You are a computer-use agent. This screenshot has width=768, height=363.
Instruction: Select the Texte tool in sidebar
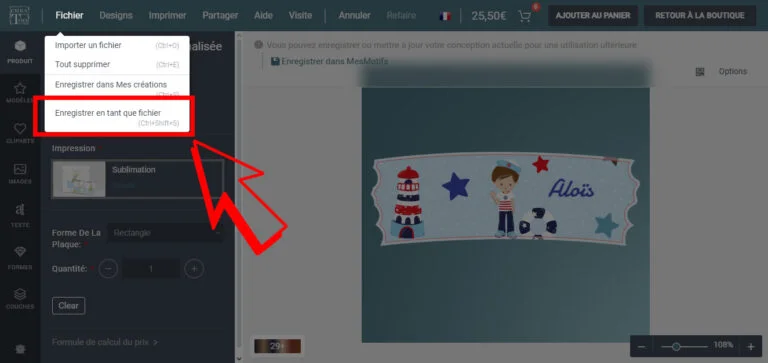pyautogui.click(x=20, y=216)
